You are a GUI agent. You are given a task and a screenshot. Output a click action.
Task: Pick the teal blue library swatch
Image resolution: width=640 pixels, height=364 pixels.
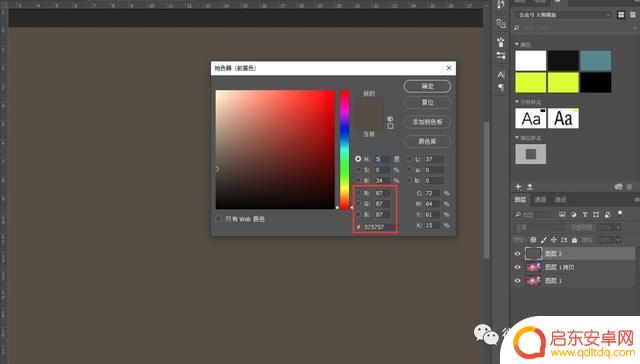pyautogui.click(x=596, y=61)
